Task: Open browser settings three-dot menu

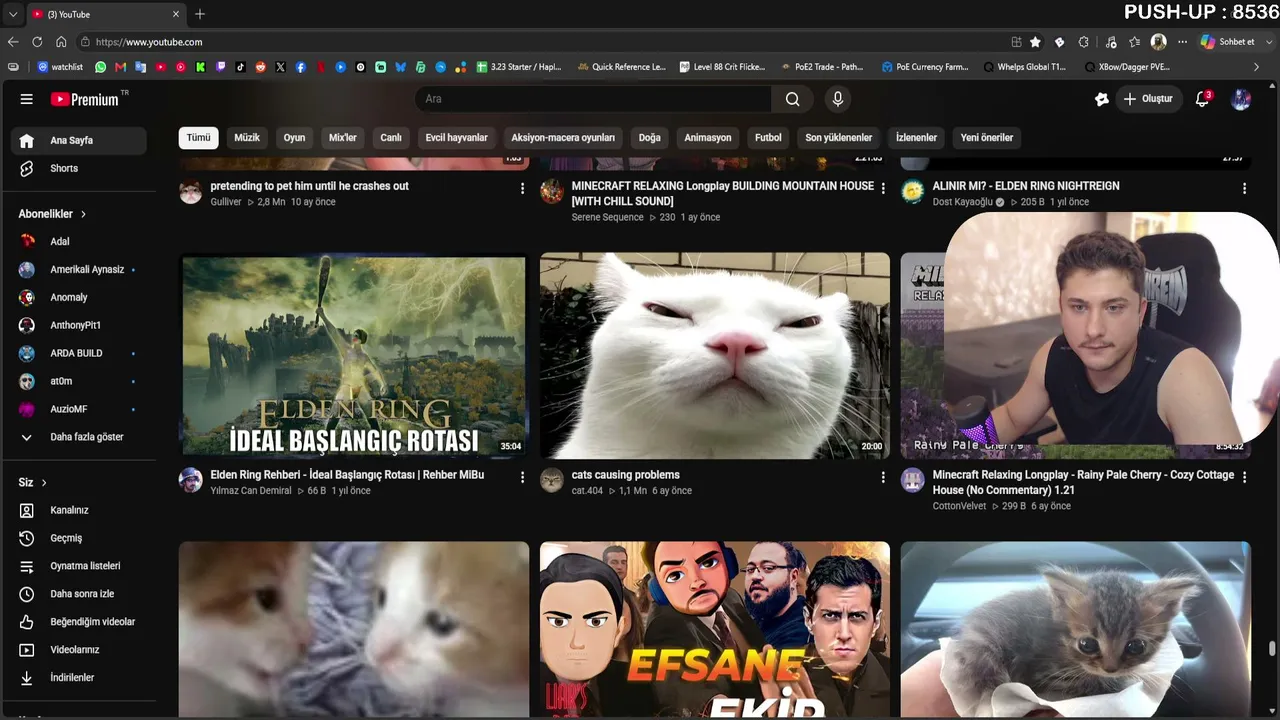Action: [x=1183, y=42]
